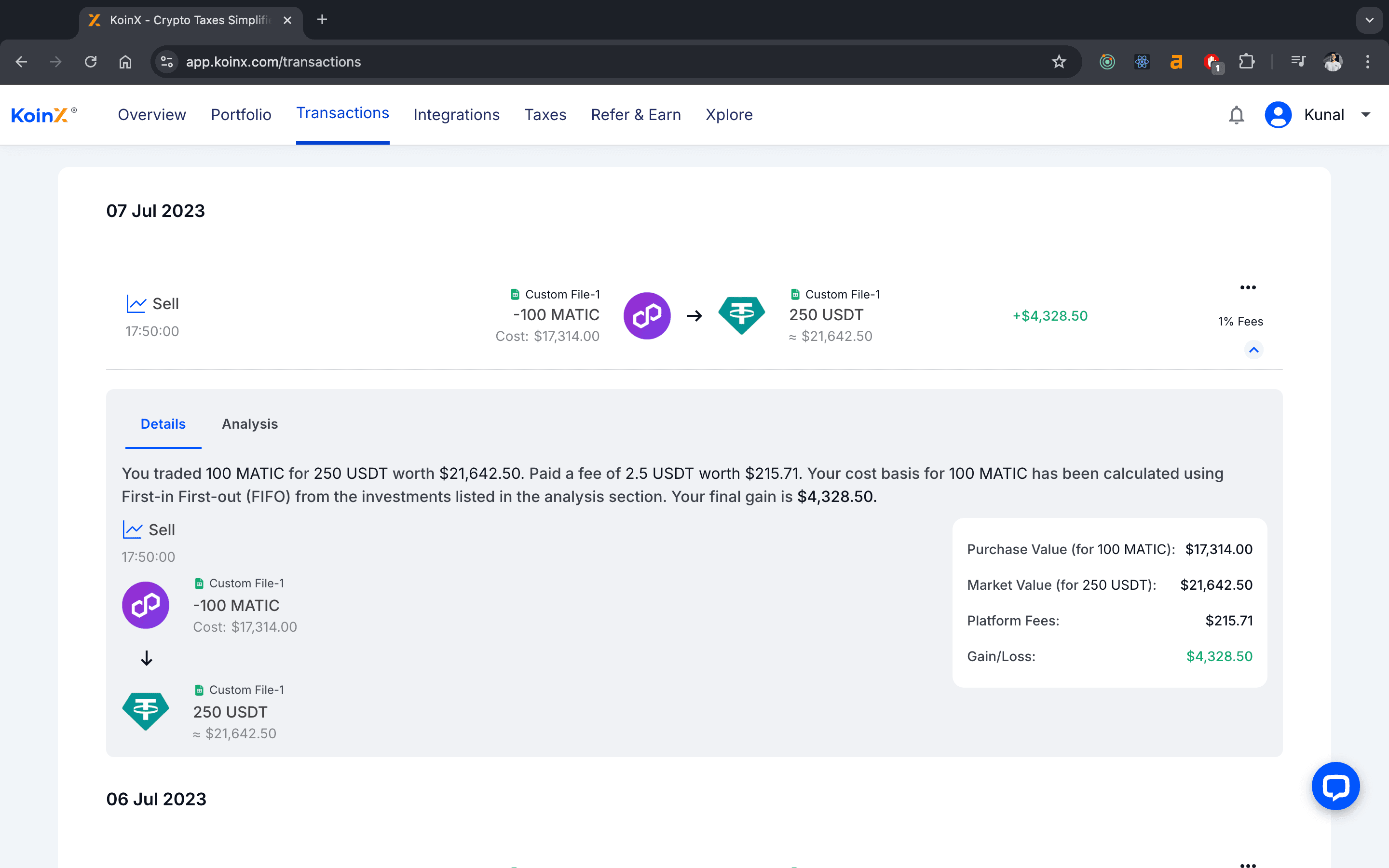Click the address bar URL
This screenshot has height=868, width=1389.
click(273, 61)
